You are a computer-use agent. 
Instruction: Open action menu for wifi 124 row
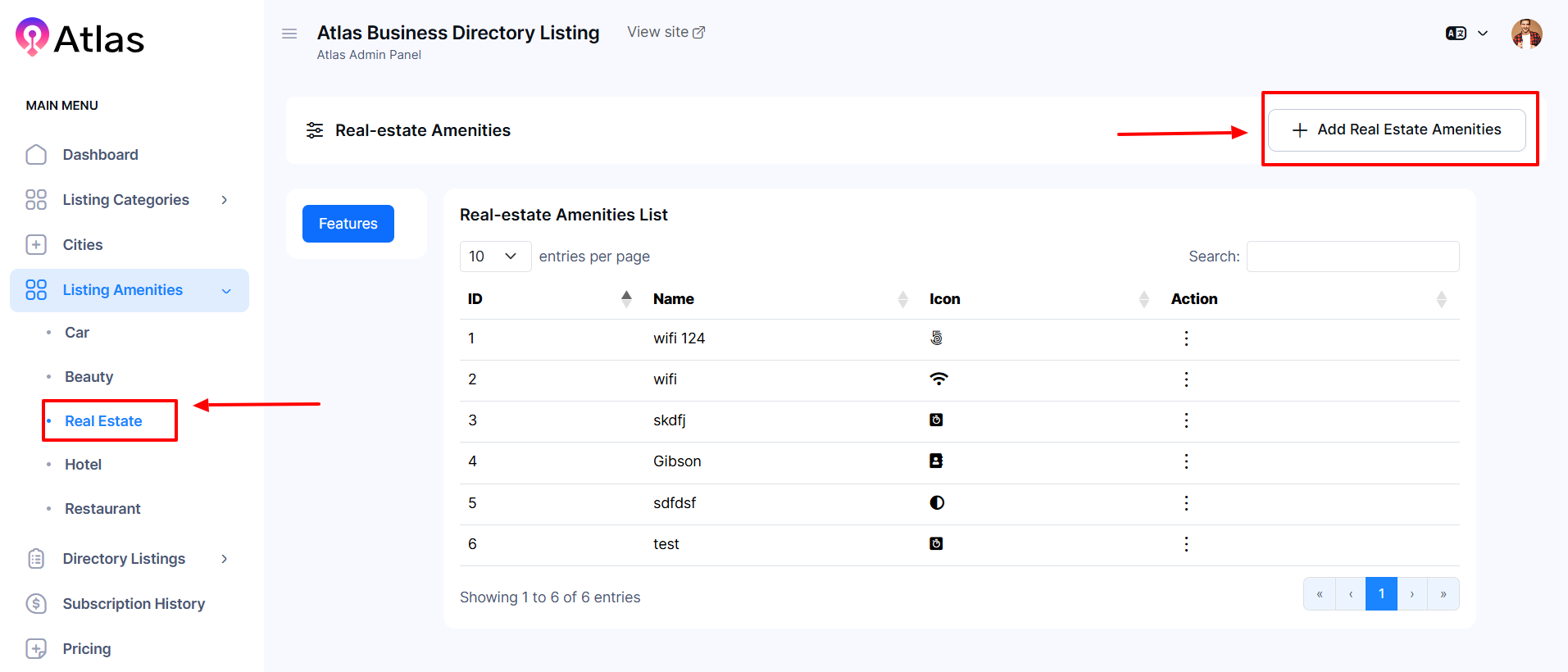pos(1185,338)
